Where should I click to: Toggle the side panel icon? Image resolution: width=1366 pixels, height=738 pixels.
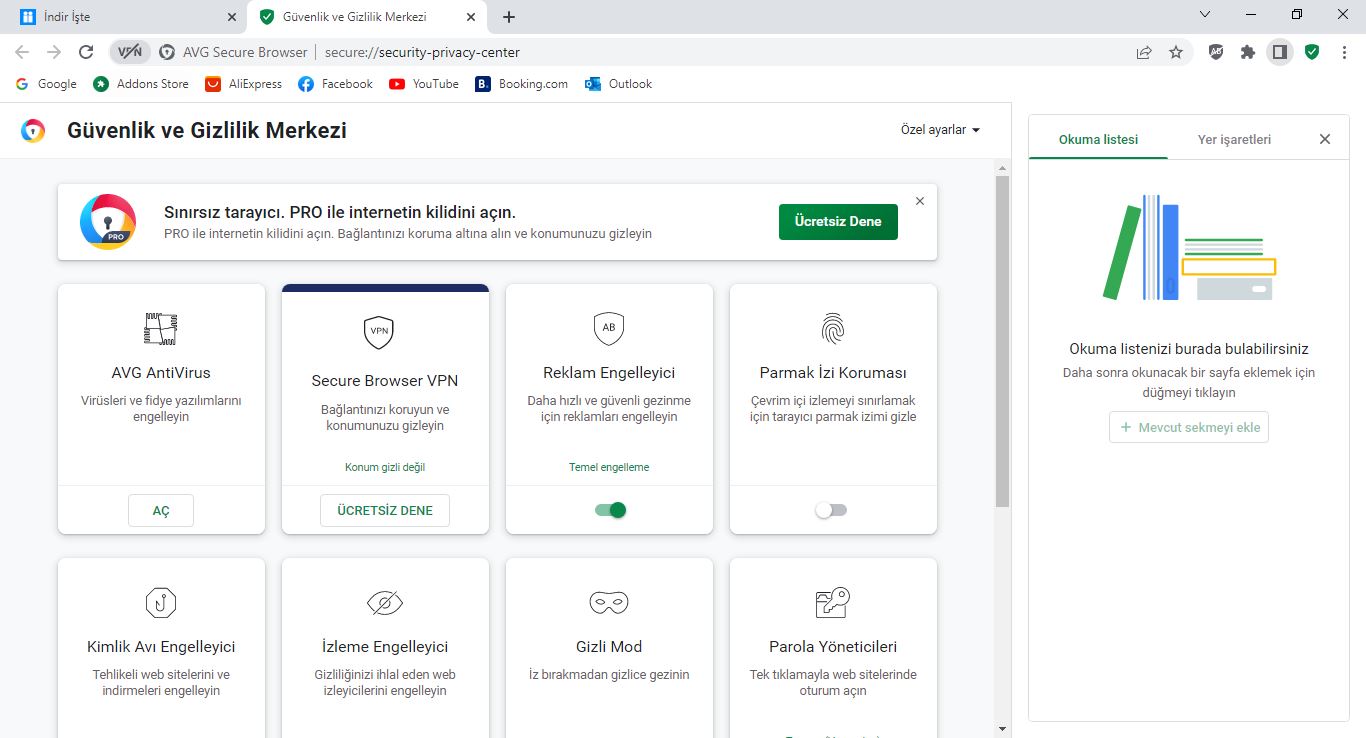(x=1279, y=52)
